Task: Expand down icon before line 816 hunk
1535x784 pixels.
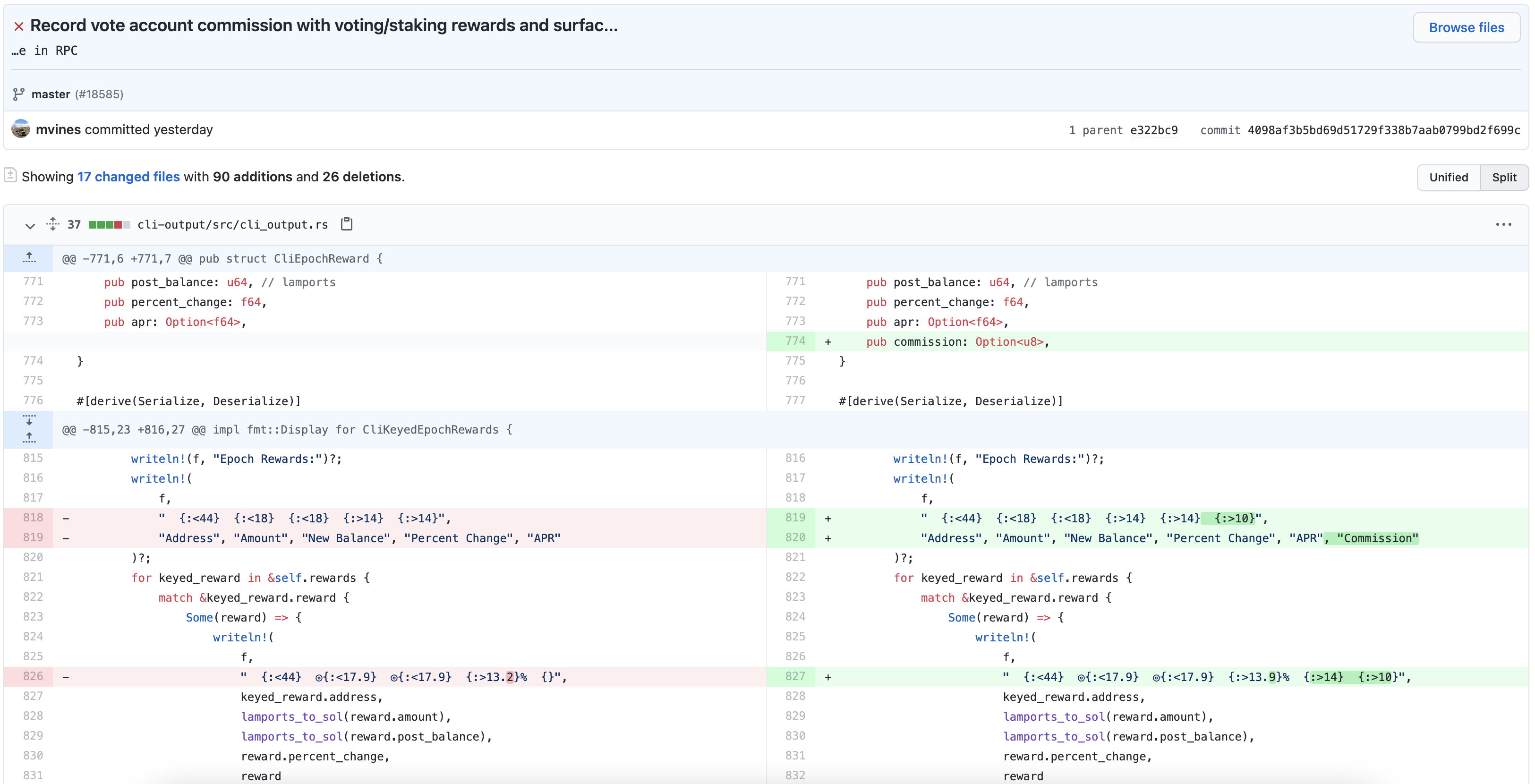Action: coord(29,420)
